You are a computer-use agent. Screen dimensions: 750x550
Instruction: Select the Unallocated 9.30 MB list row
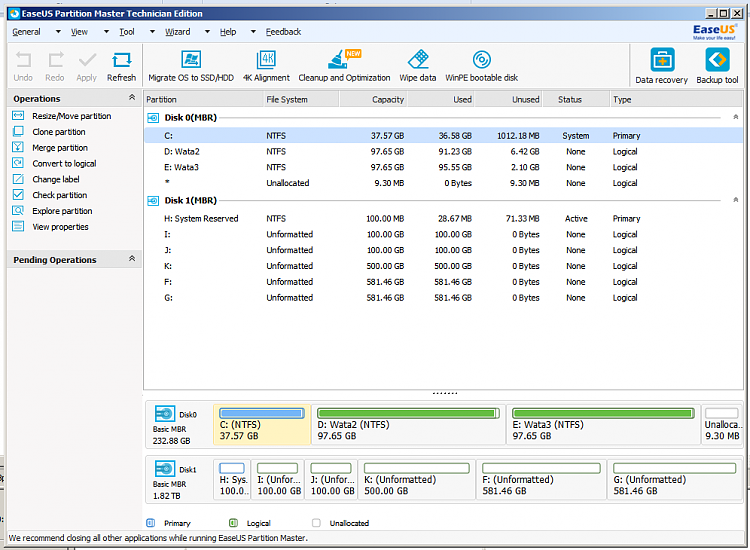443,183
